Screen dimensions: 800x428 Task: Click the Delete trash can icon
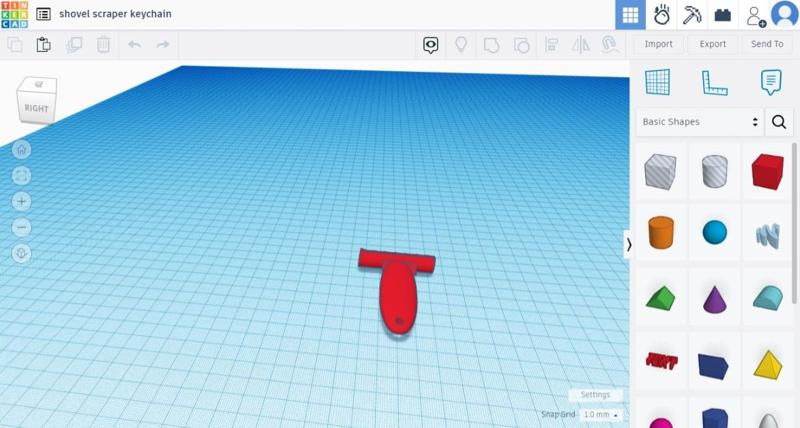pos(104,44)
